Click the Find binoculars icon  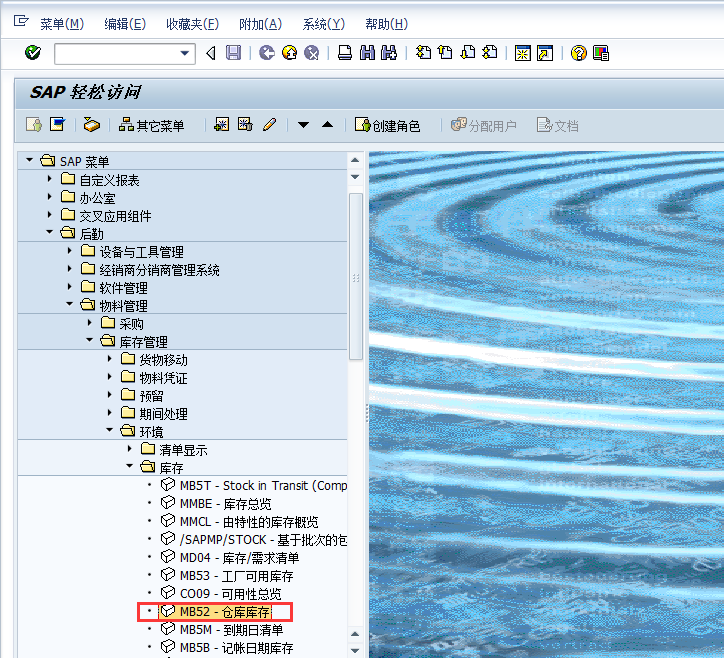coord(367,53)
